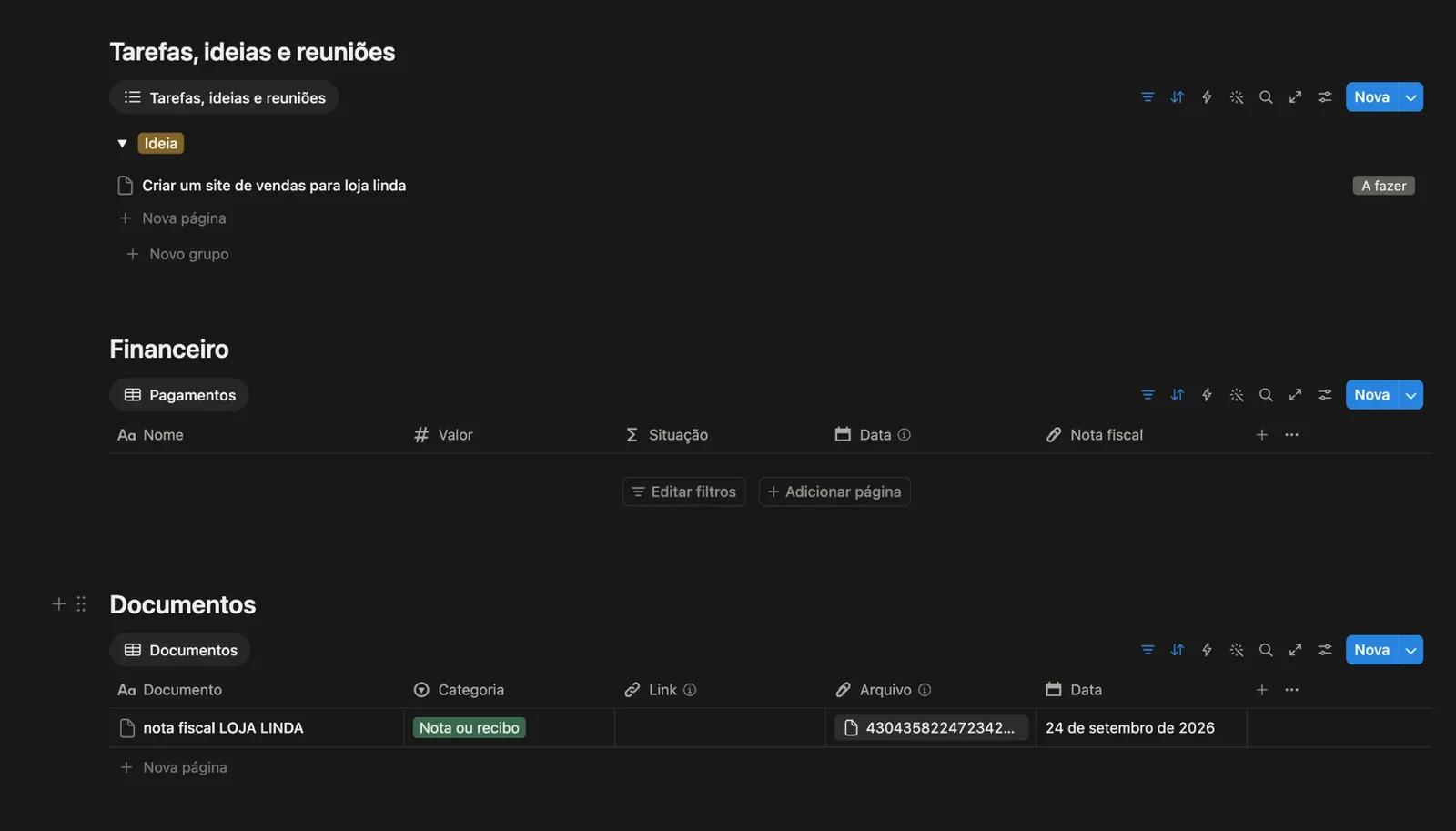This screenshot has height=831, width=1456.
Task: Click AI sparkle icon in Pagamentos toolbar
Action: click(x=1237, y=395)
